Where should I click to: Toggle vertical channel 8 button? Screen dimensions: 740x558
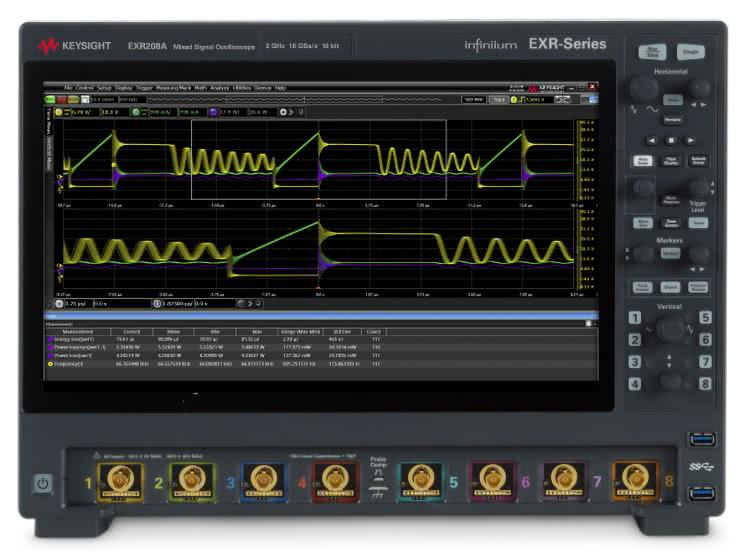coord(706,383)
